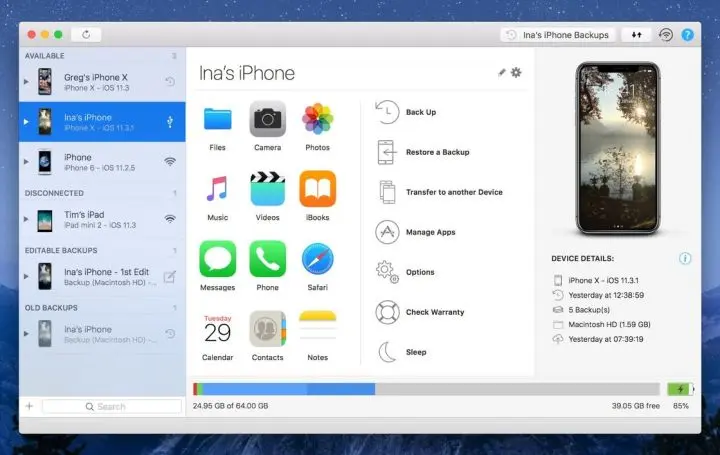Choose Restore a Backup
Viewport: 720px width, 455px height.
coord(422,152)
